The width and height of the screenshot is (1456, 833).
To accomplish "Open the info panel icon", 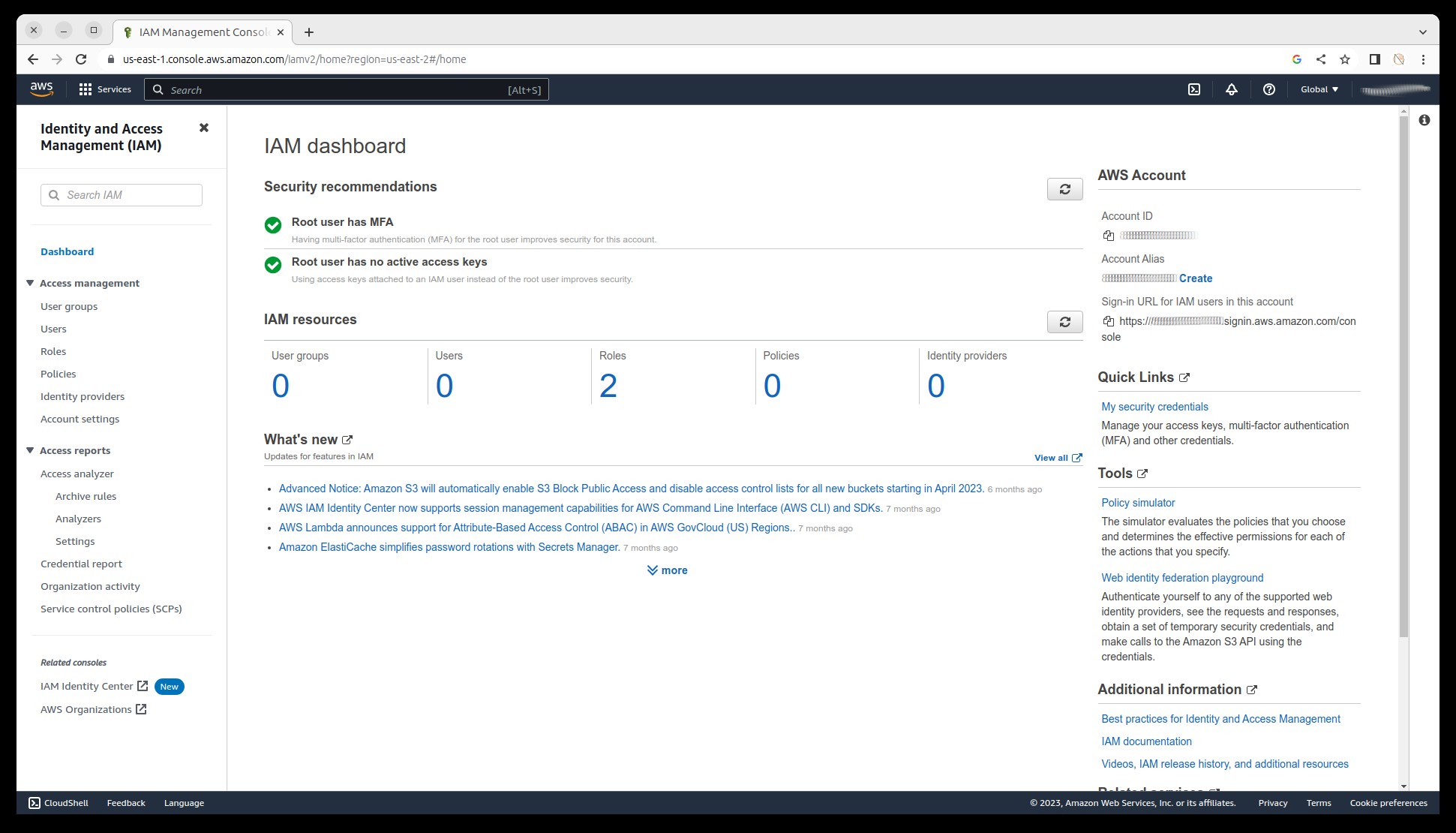I will point(1424,120).
